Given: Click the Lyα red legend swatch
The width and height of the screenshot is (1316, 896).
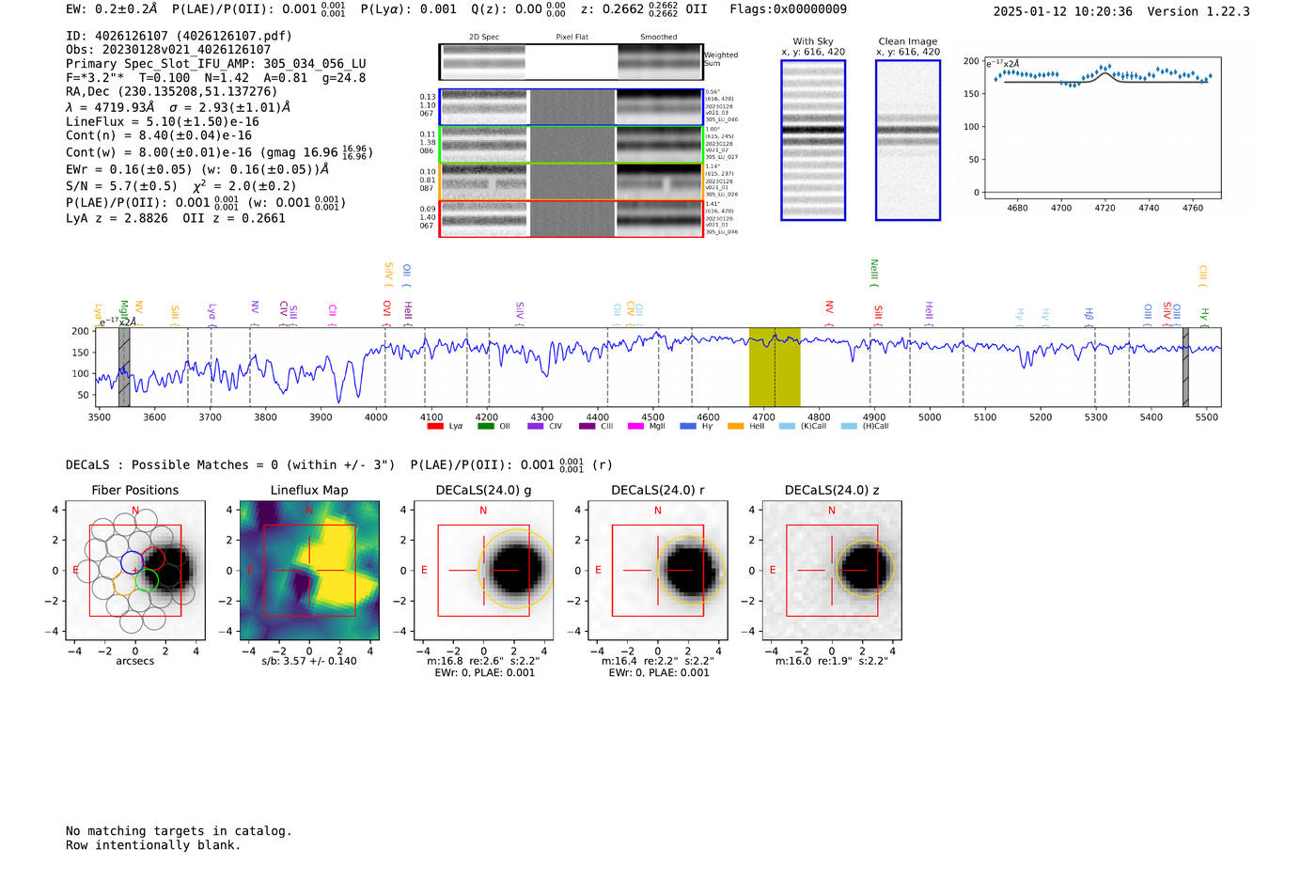Looking at the screenshot, I should [435, 426].
